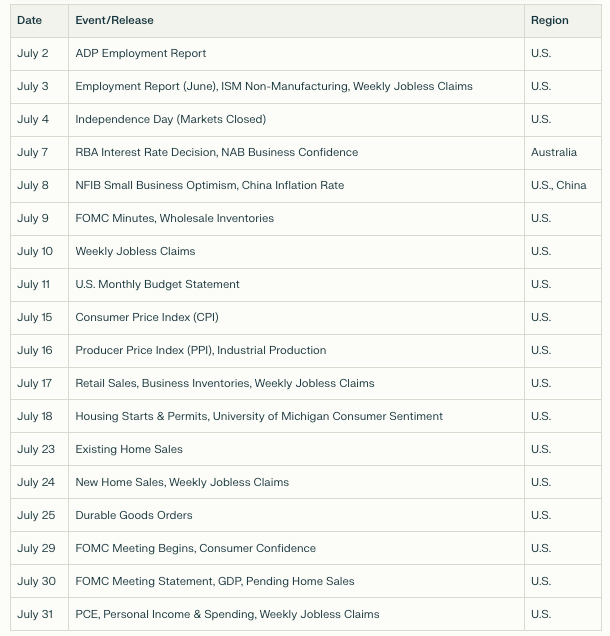The height and width of the screenshot is (636, 610).
Task: Select RBA Interest Rate Decision row text
Action: (217, 152)
